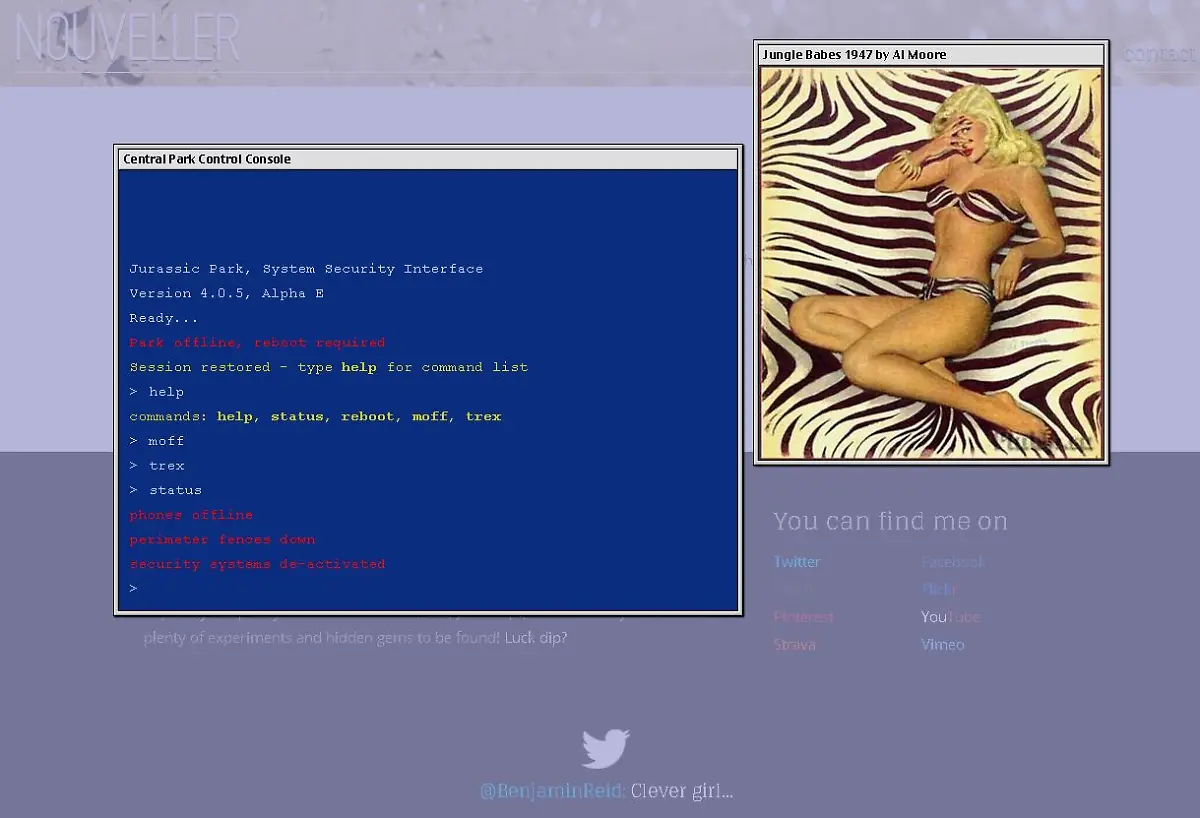Click the 'Park offline, reboot required' message

point(257,343)
